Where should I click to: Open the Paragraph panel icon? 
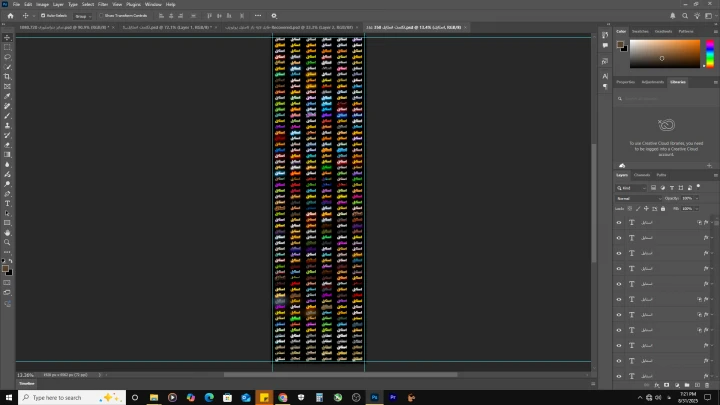coord(605,86)
